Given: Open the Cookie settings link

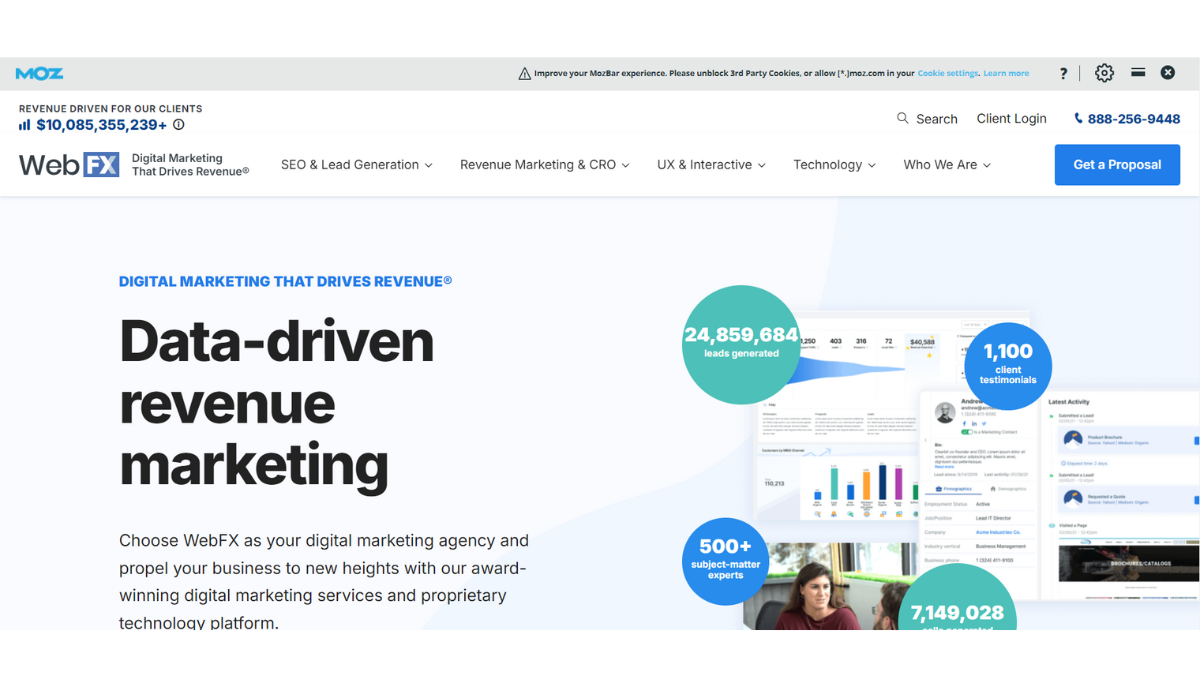Looking at the screenshot, I should [947, 73].
